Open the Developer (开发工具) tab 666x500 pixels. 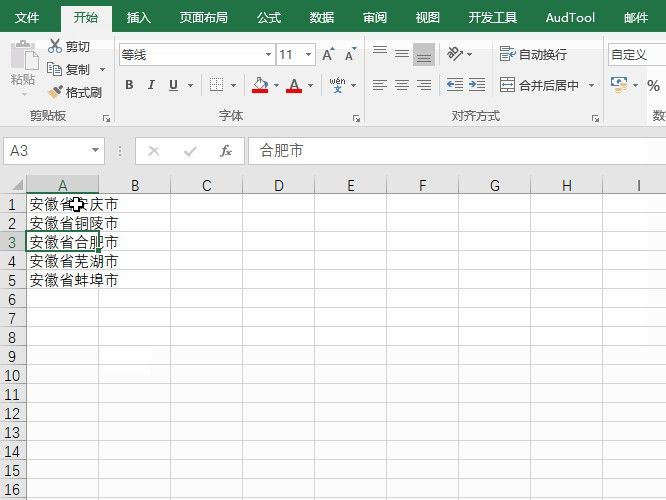point(493,17)
